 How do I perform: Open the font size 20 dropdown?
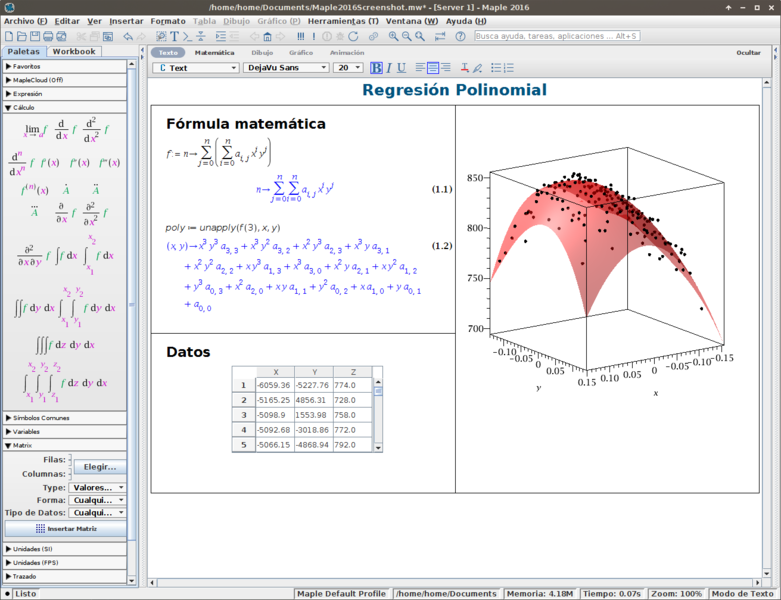coord(347,68)
